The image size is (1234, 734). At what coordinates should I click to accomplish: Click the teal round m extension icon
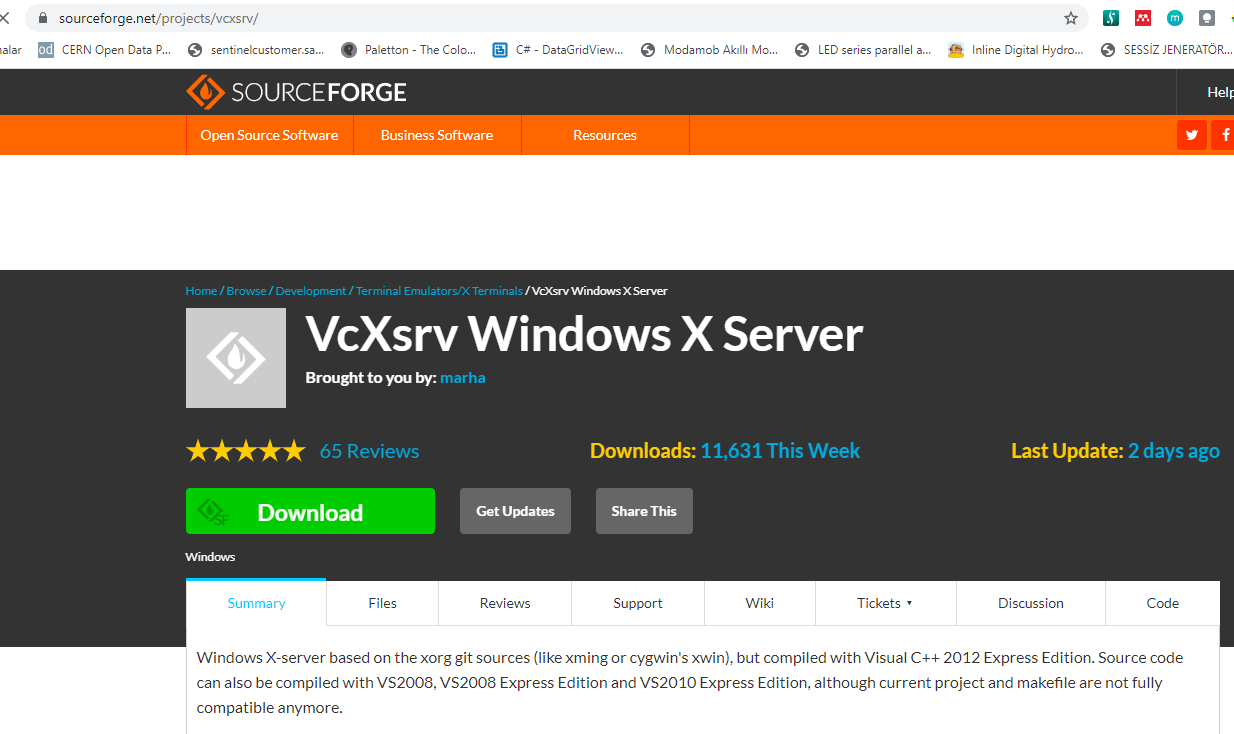pyautogui.click(x=1175, y=18)
